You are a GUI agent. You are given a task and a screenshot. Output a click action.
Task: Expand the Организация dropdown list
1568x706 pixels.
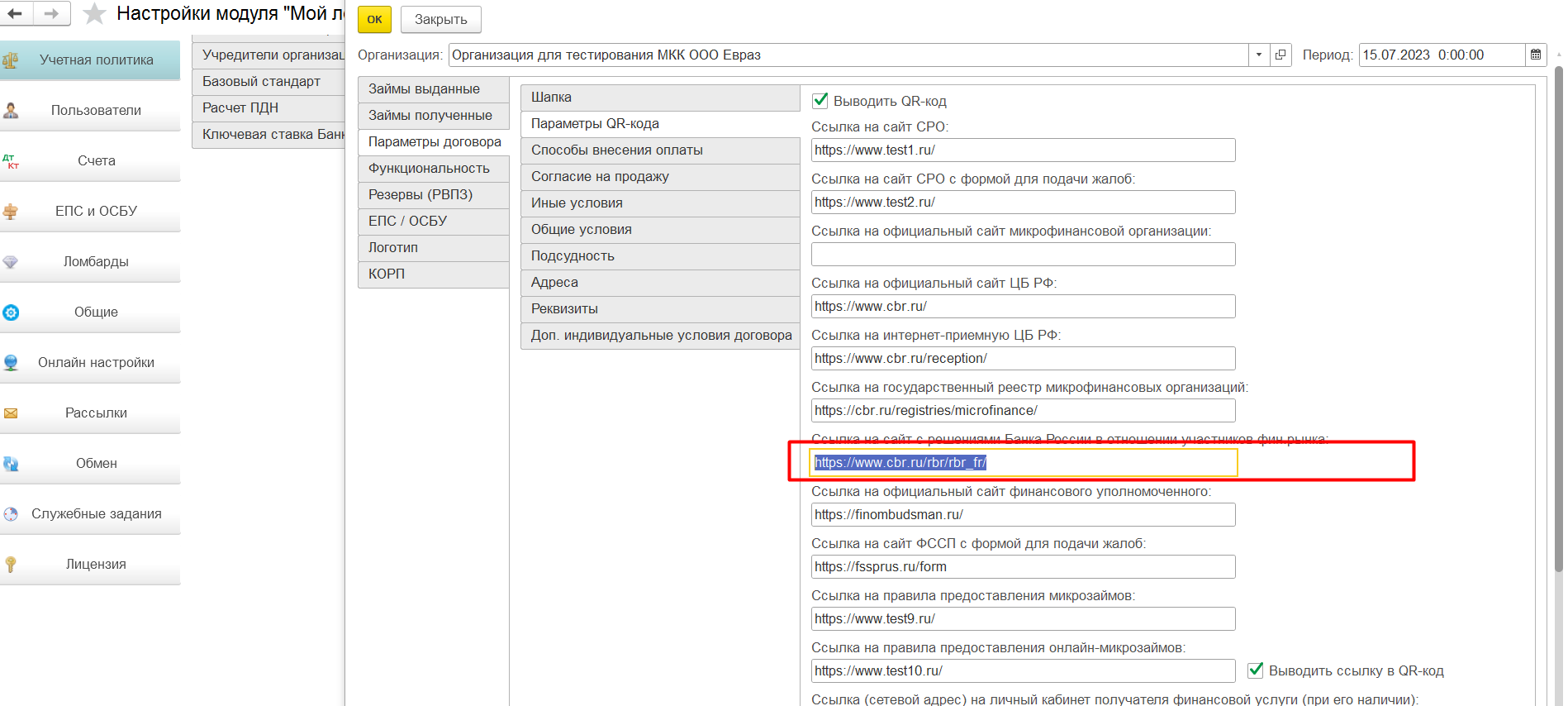1259,55
